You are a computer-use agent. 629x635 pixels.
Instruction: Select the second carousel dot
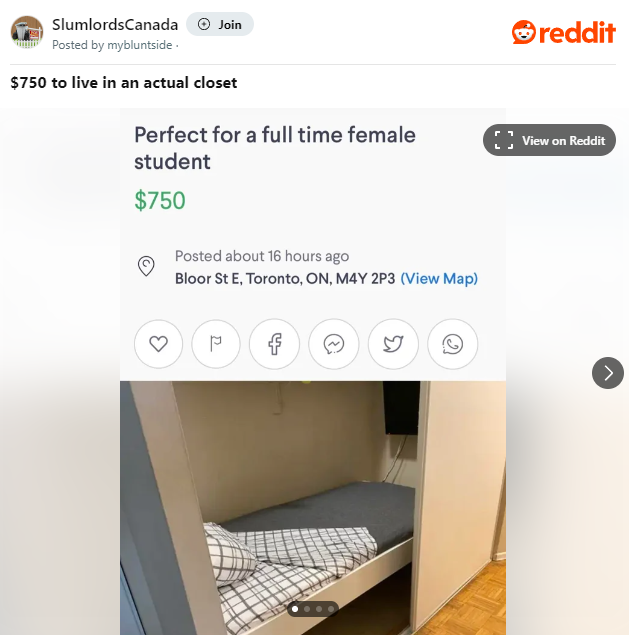pos(307,609)
